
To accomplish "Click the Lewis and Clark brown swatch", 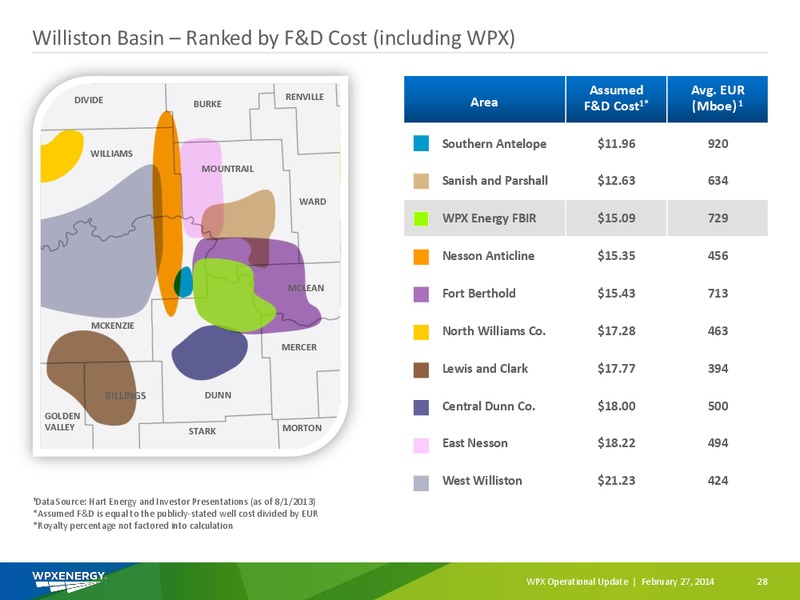I will point(421,369).
